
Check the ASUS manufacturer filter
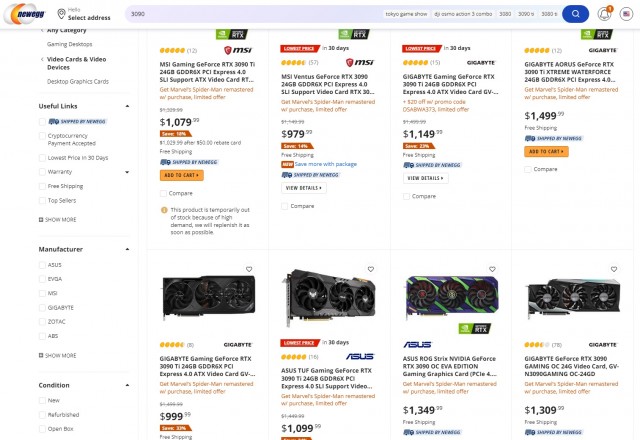pyautogui.click(x=42, y=265)
